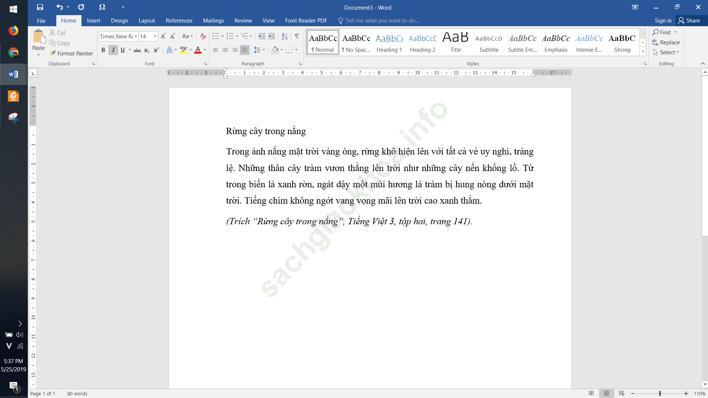
Task: Expand the Styles gallery More arrow
Action: (643, 52)
